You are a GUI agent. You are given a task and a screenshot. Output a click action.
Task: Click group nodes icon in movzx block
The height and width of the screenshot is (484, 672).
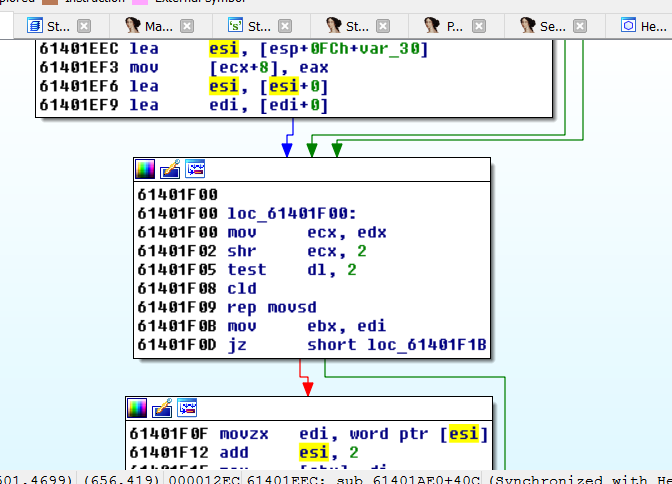187,408
